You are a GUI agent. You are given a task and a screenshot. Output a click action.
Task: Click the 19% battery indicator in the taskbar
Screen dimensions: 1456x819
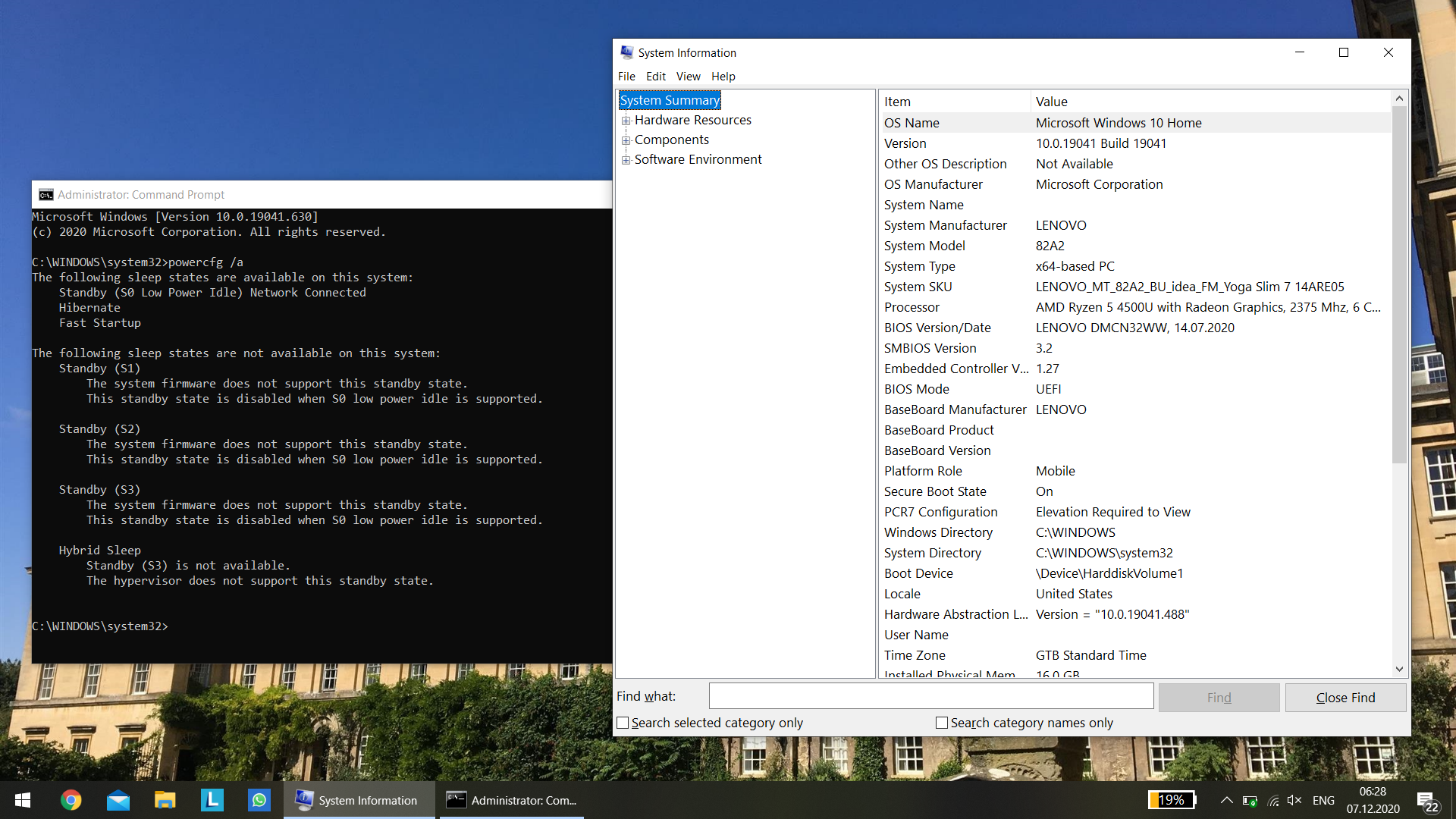point(1172,800)
